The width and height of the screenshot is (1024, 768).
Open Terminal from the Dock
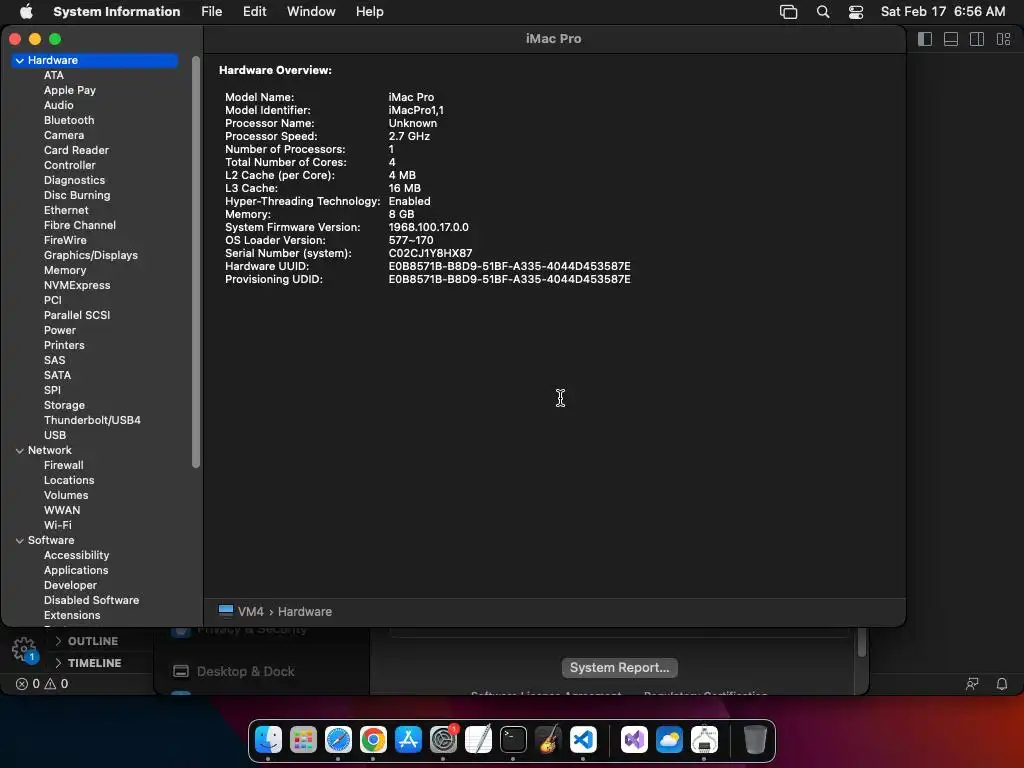(513, 740)
